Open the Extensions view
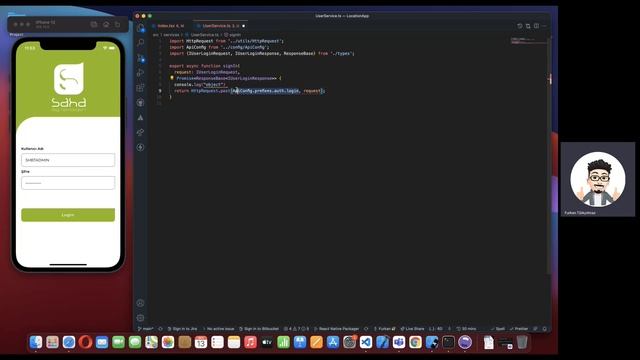The width and height of the screenshot is (640, 360). click(x=140, y=87)
